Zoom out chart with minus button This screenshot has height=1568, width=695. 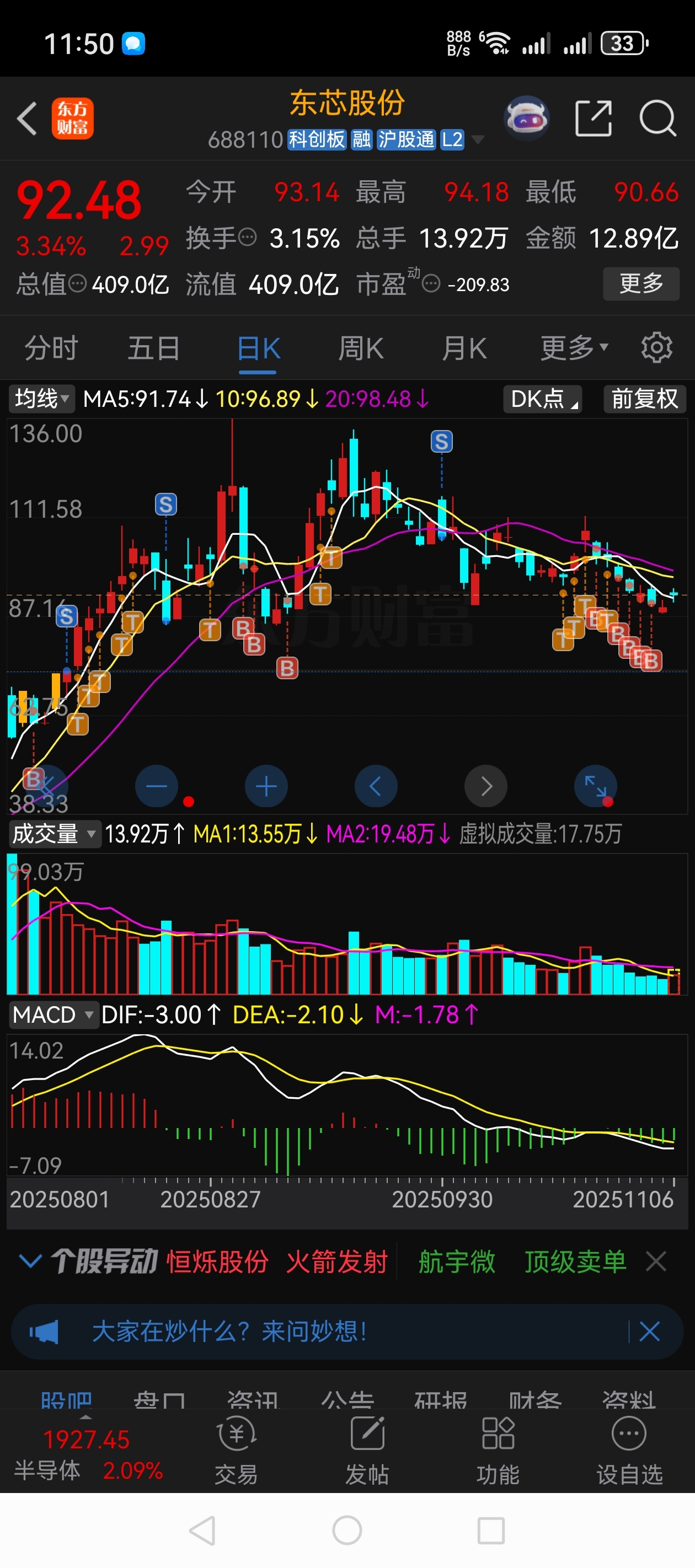pyautogui.click(x=157, y=786)
